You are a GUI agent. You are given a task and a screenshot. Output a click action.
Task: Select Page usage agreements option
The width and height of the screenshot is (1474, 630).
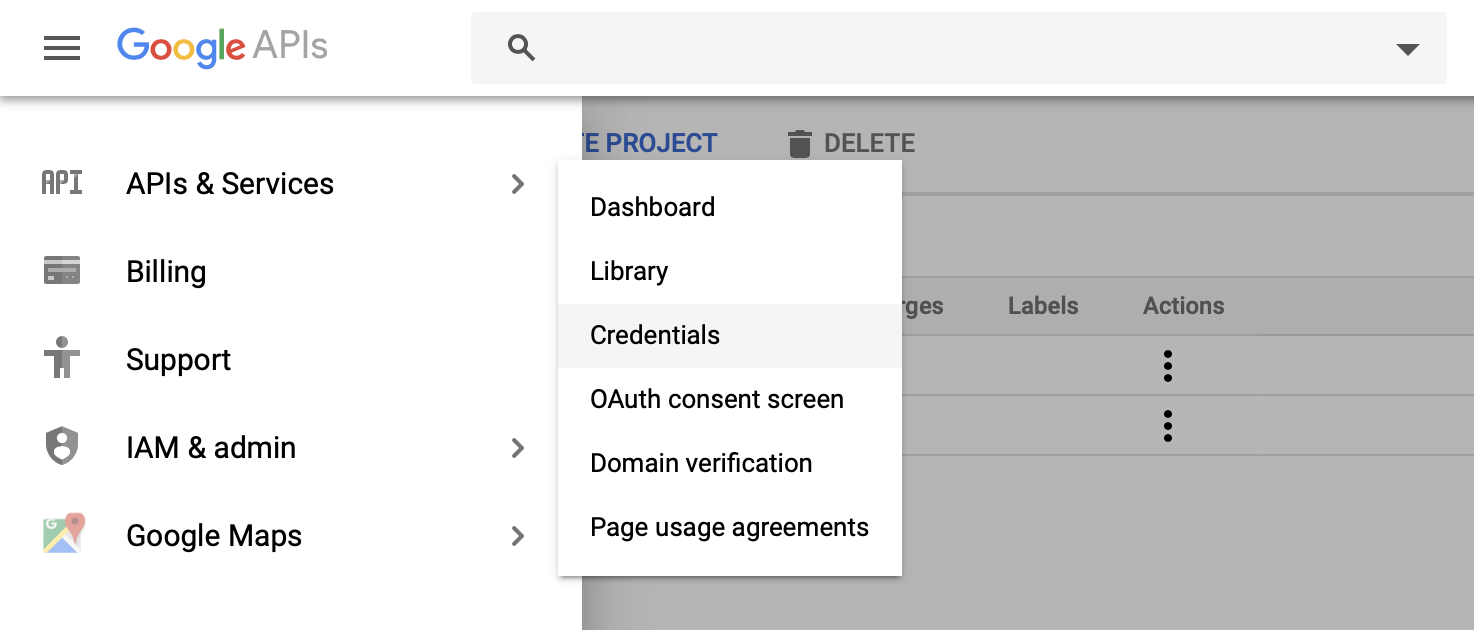pyautogui.click(x=730, y=527)
